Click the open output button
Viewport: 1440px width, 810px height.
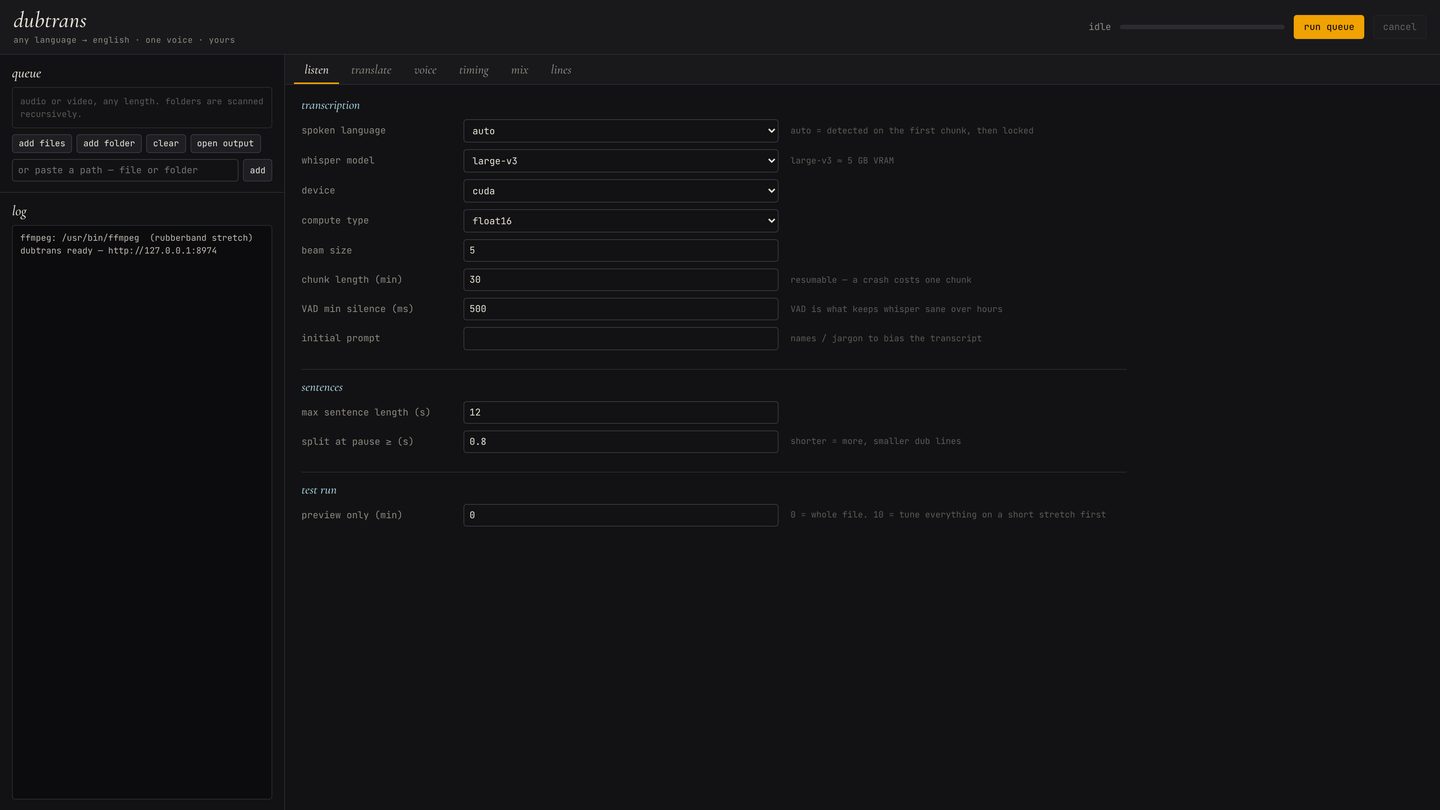click(225, 144)
